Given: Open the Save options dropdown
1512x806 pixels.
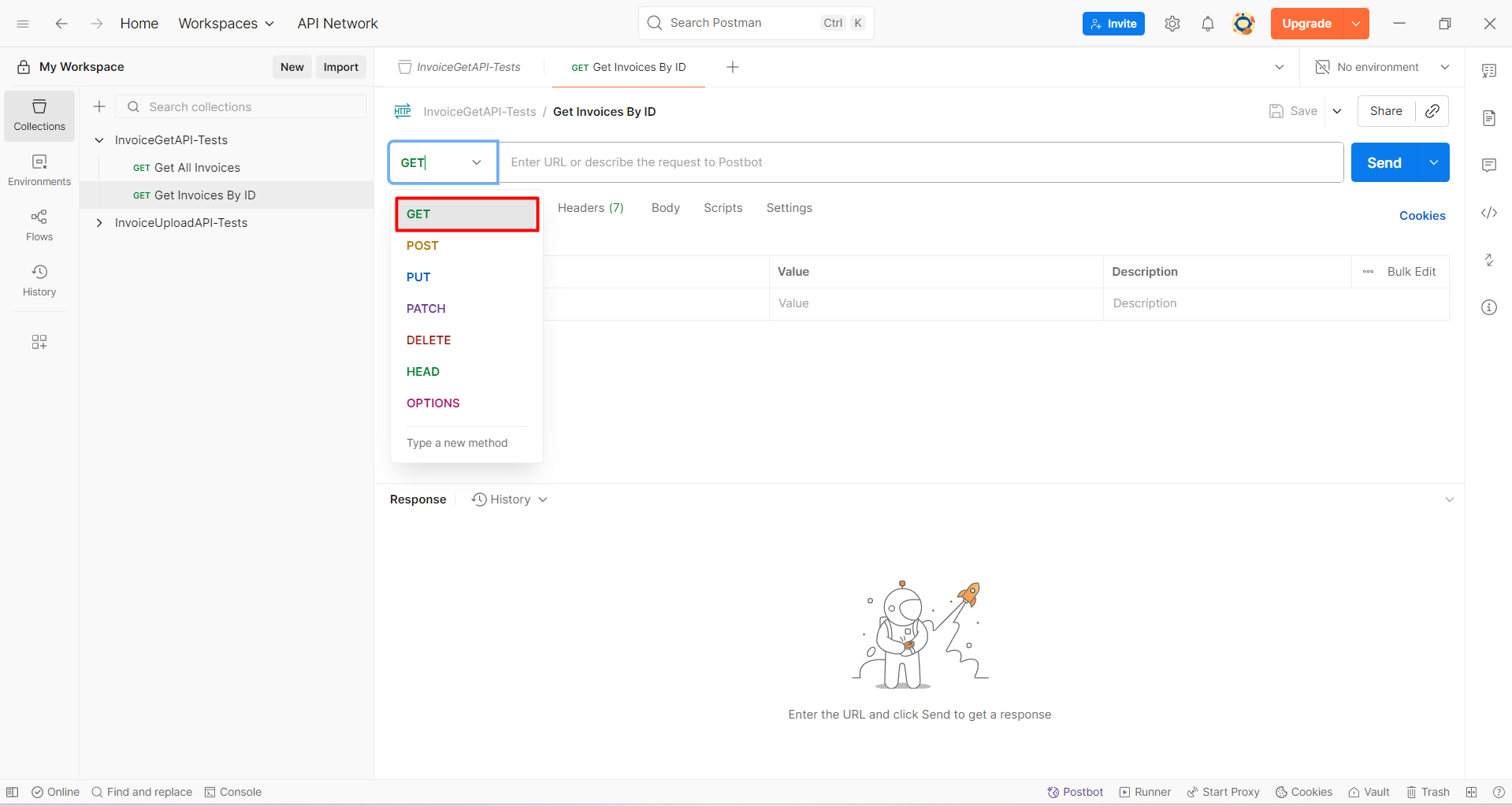Looking at the screenshot, I should [1337, 111].
